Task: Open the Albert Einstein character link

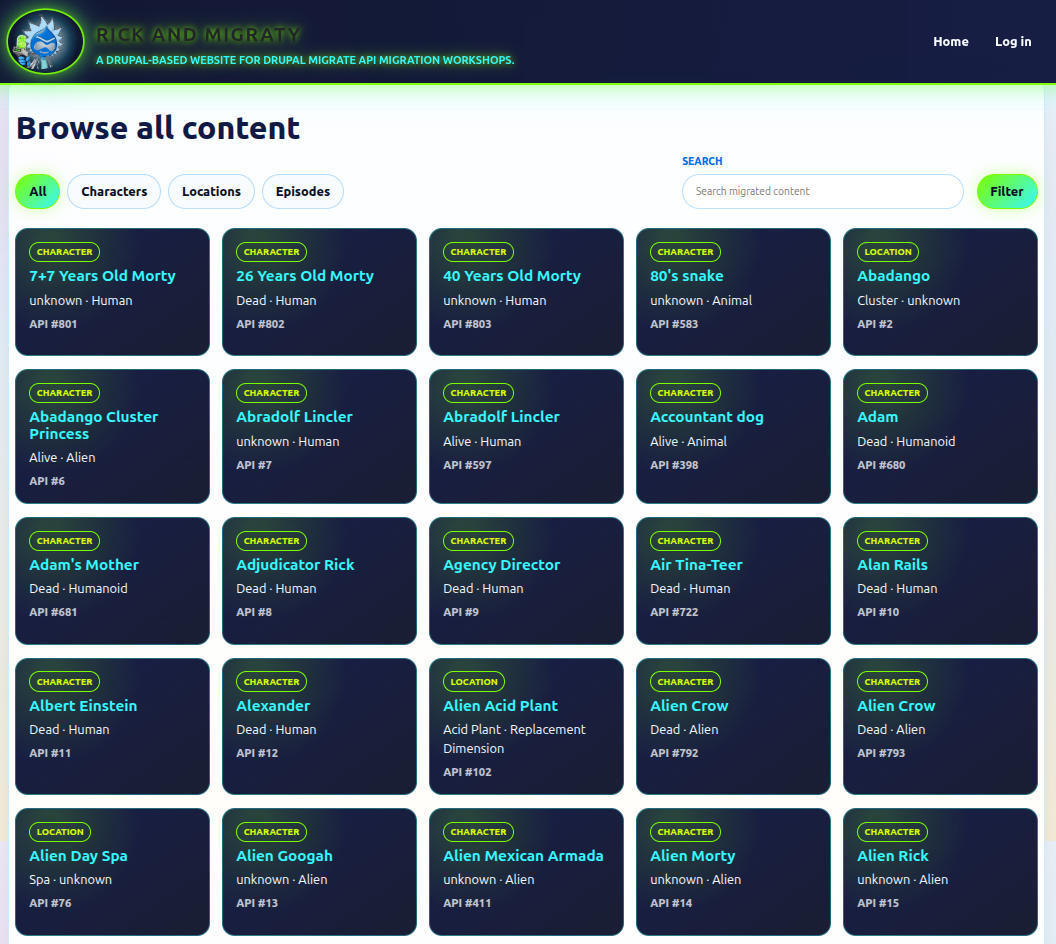Action: [x=83, y=706]
